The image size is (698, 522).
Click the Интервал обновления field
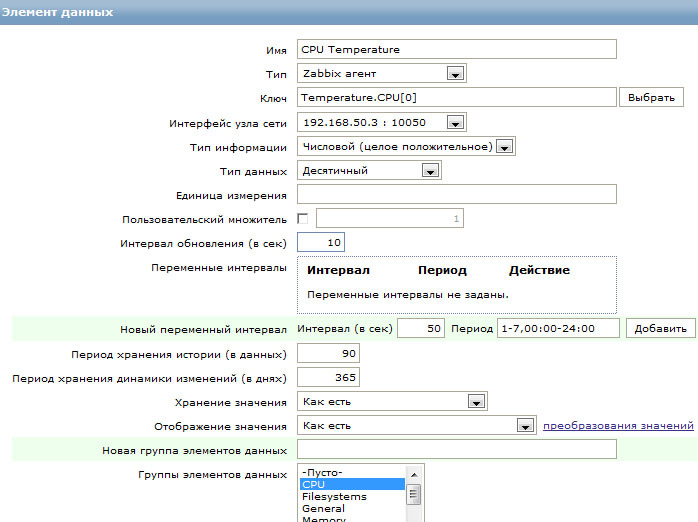tap(321, 243)
